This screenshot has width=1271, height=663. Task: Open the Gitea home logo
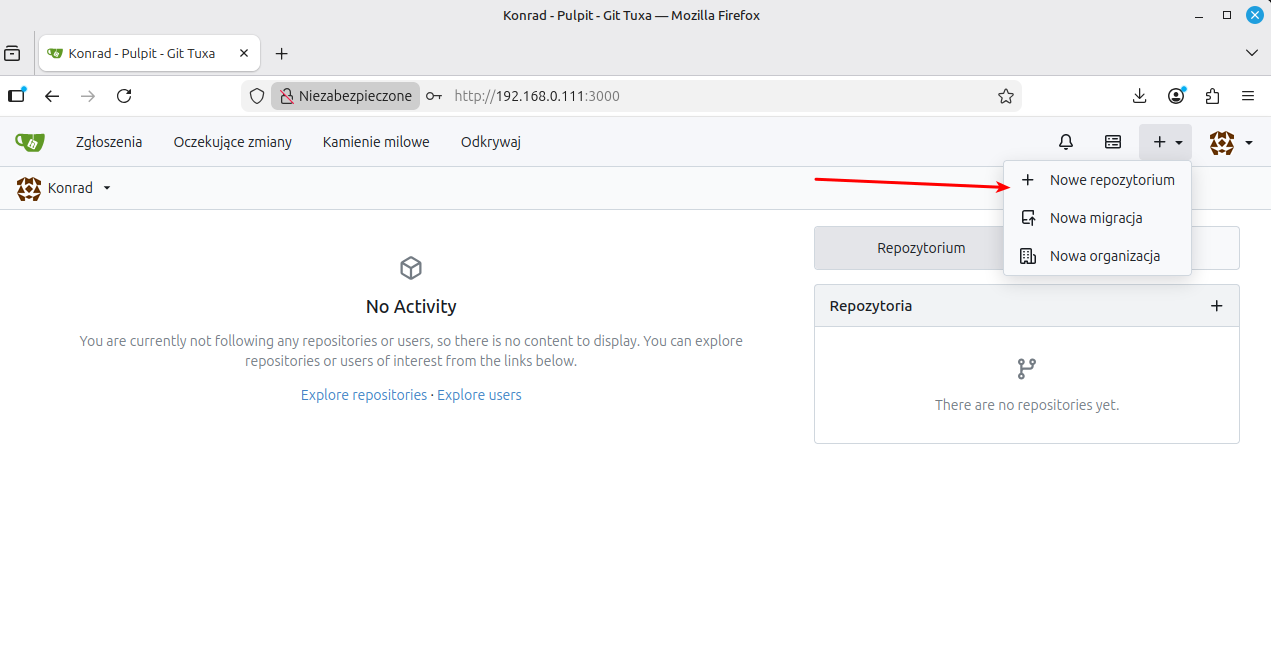click(x=30, y=142)
